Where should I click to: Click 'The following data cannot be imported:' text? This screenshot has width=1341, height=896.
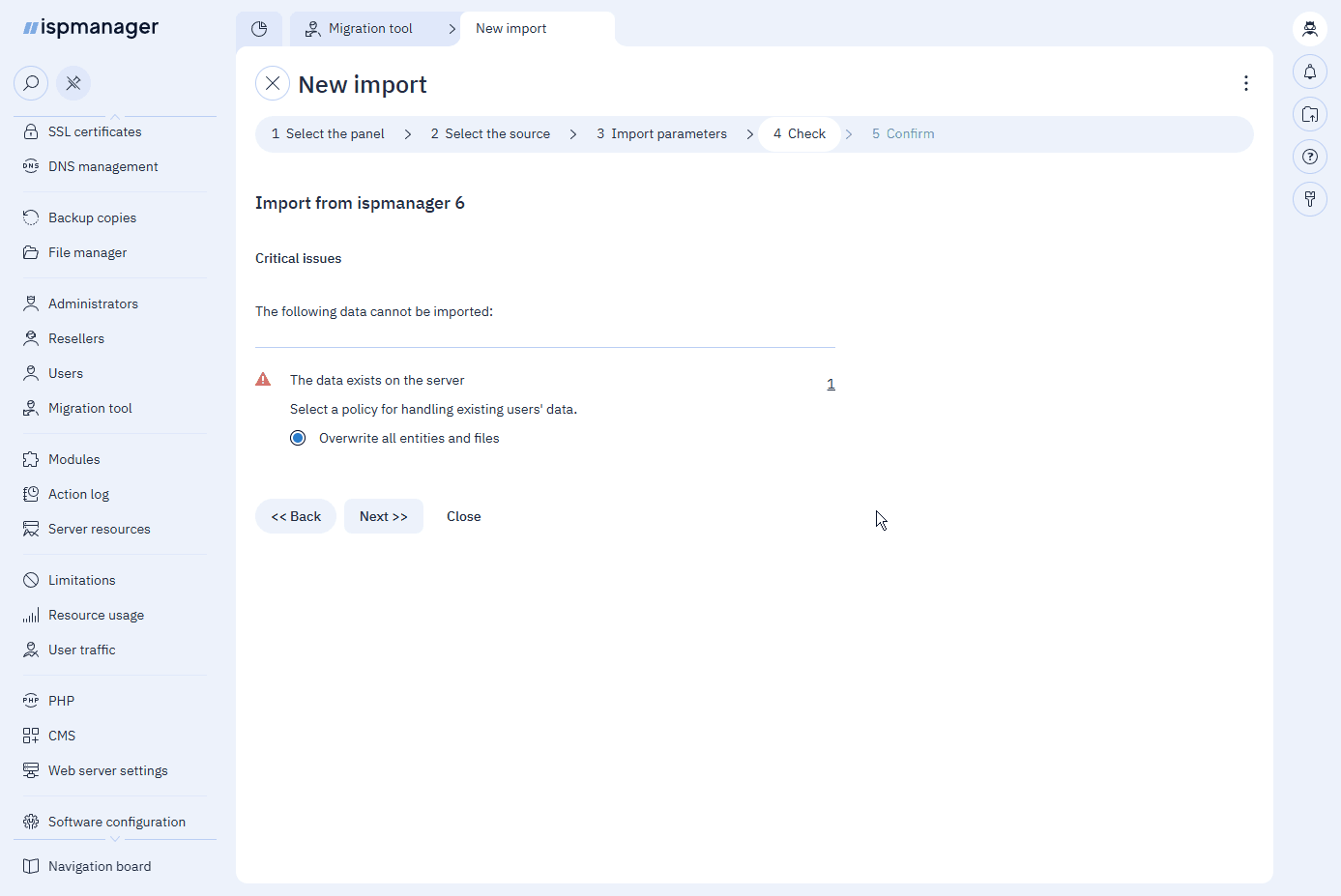click(374, 311)
